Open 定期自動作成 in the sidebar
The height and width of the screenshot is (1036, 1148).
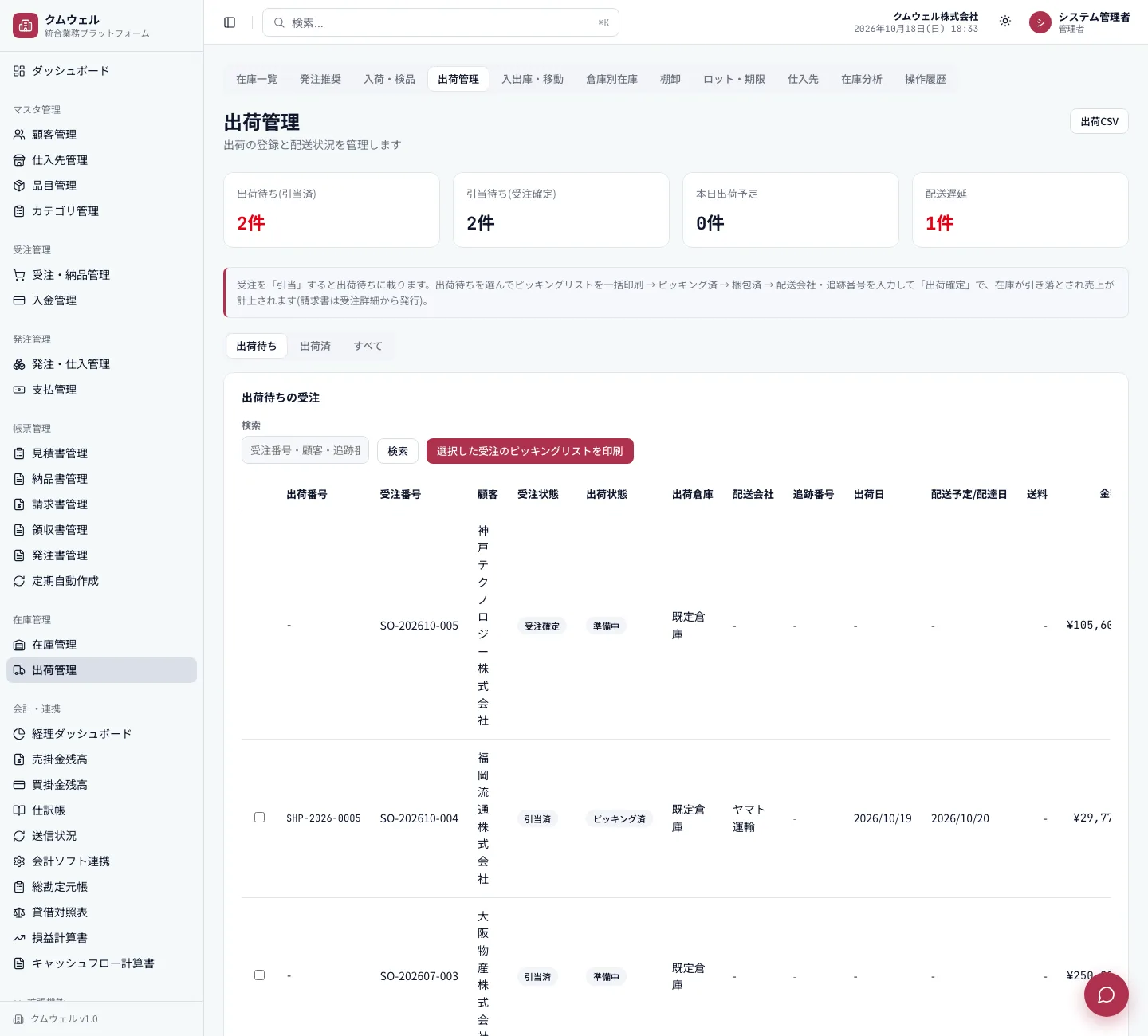coord(102,581)
